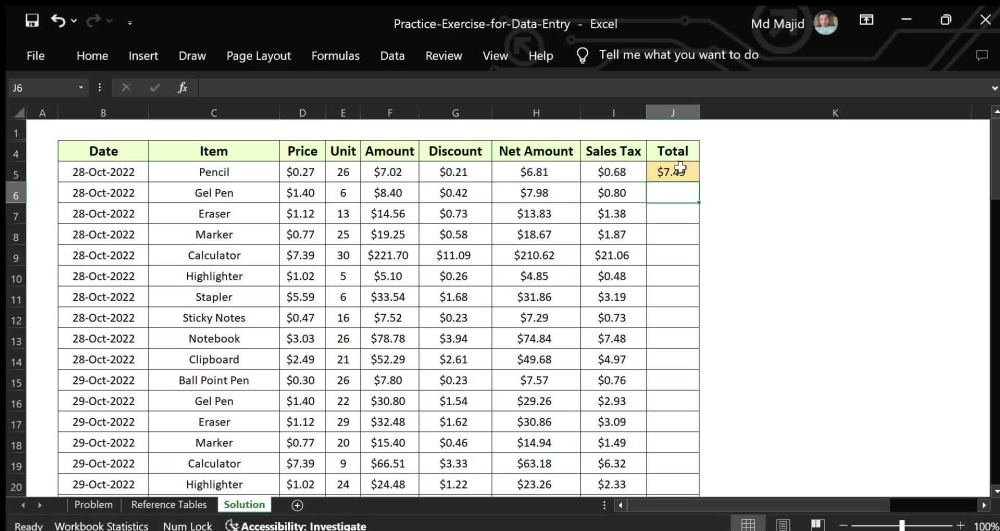Select the $11.09 Discount cell
Screen dimensions: 1000x531
(455, 256)
